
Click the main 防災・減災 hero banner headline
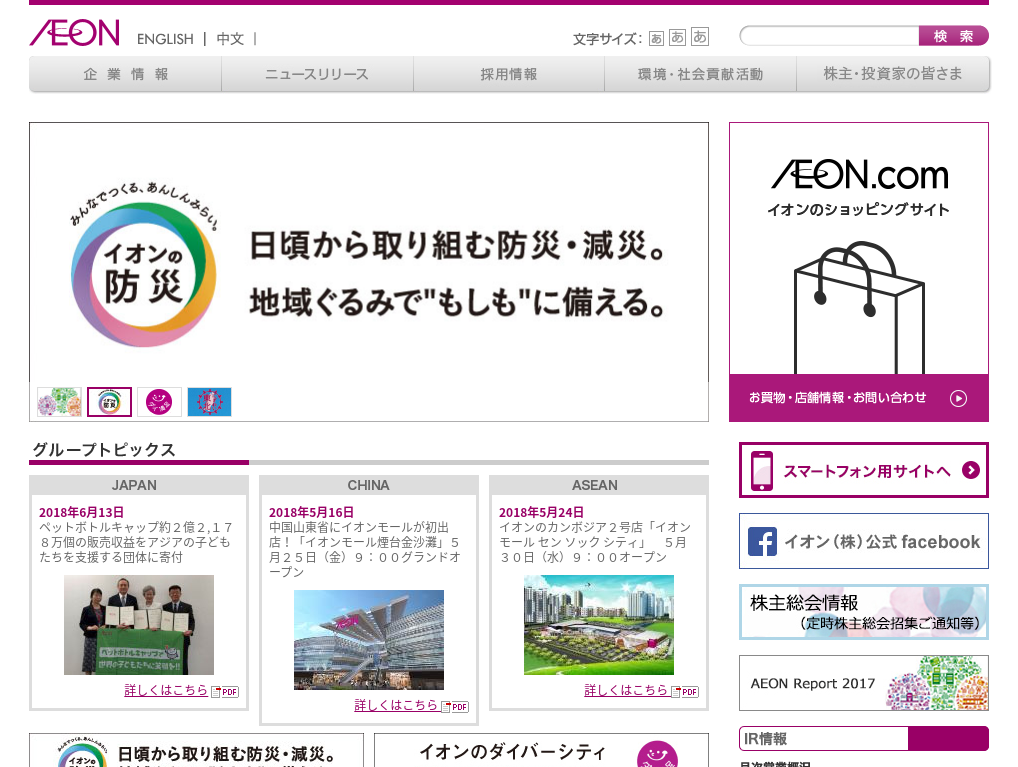click(458, 274)
